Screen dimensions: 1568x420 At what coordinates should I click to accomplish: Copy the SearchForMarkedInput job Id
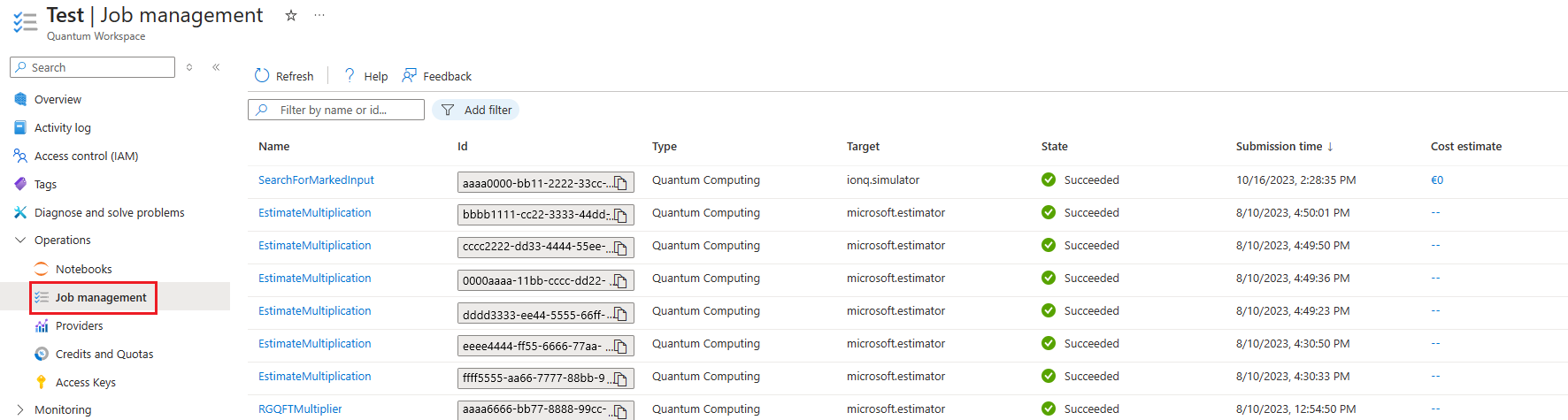point(621,183)
